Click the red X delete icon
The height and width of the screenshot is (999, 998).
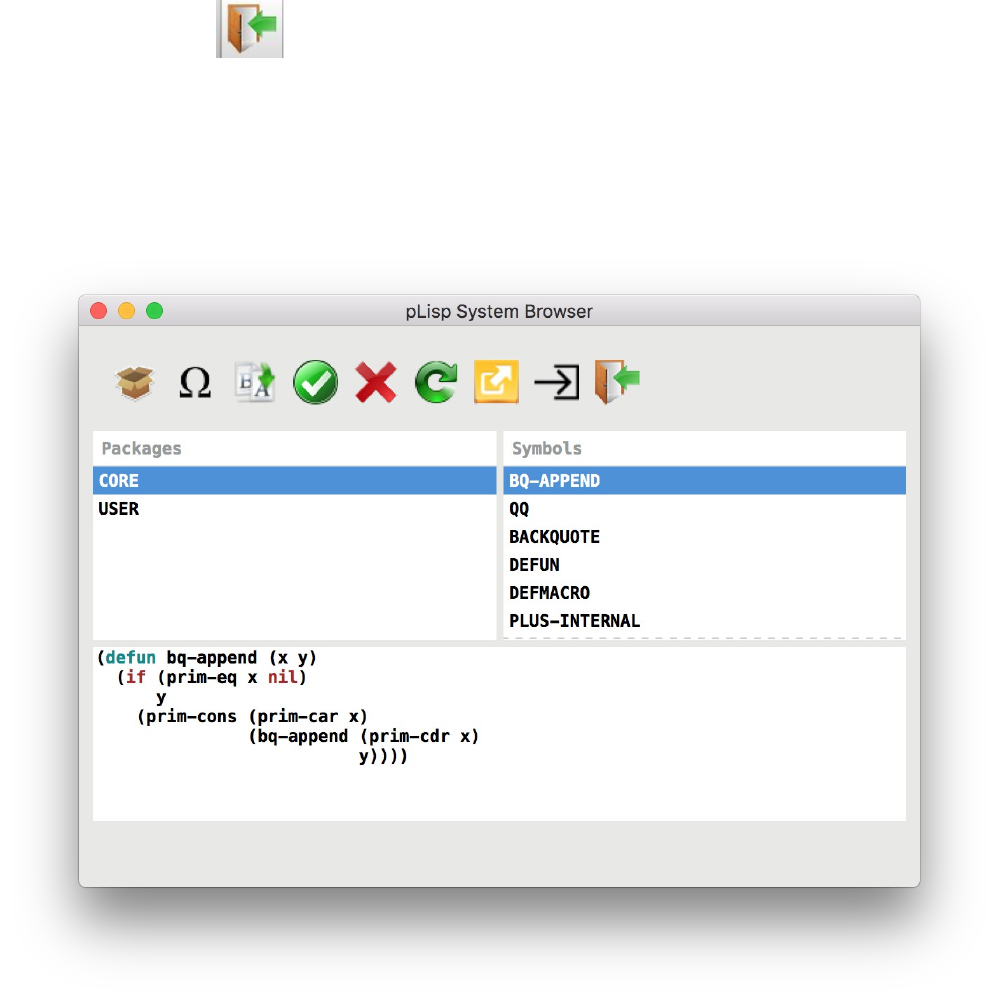(376, 382)
